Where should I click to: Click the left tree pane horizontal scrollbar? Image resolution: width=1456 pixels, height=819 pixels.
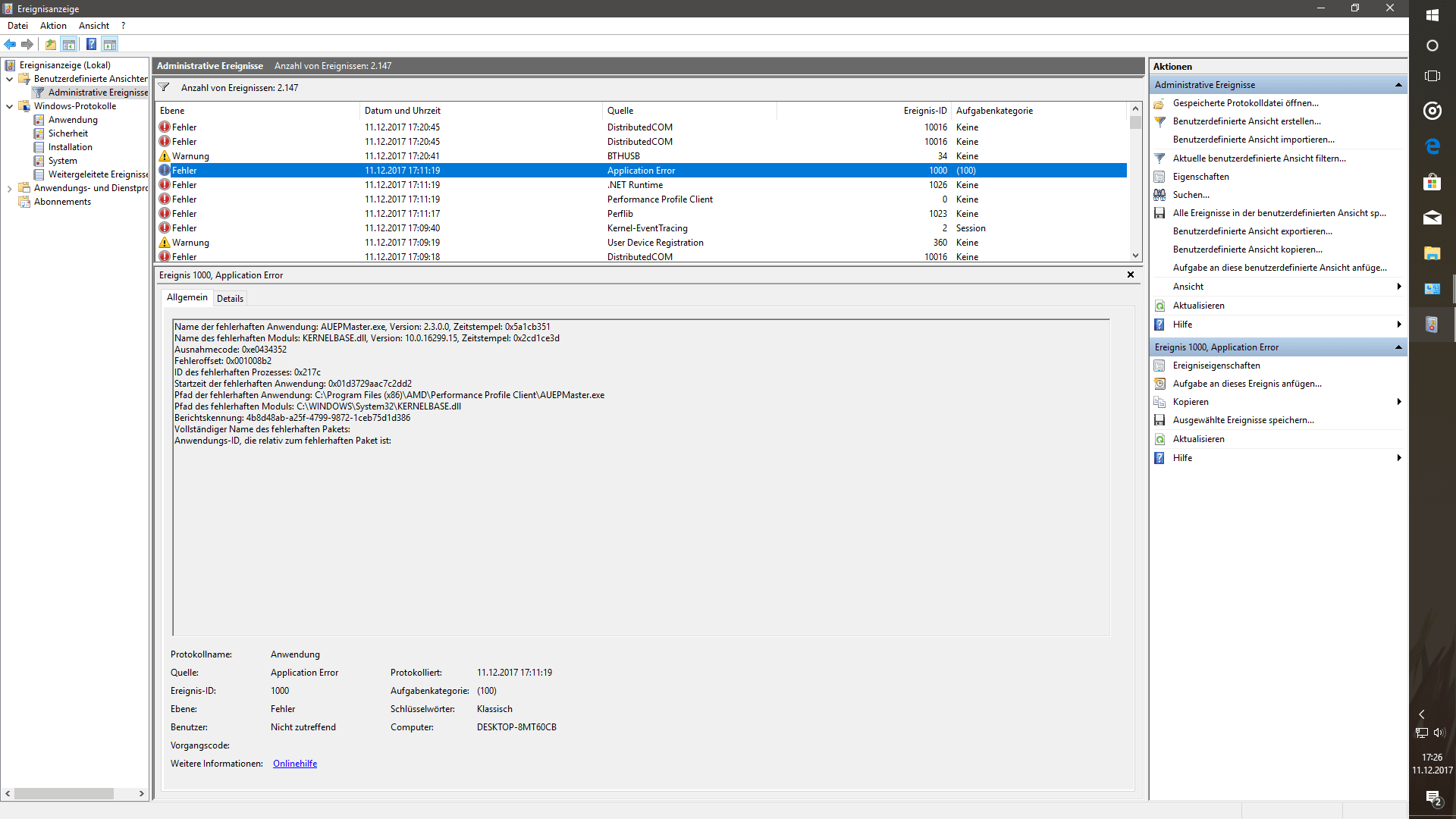point(64,793)
